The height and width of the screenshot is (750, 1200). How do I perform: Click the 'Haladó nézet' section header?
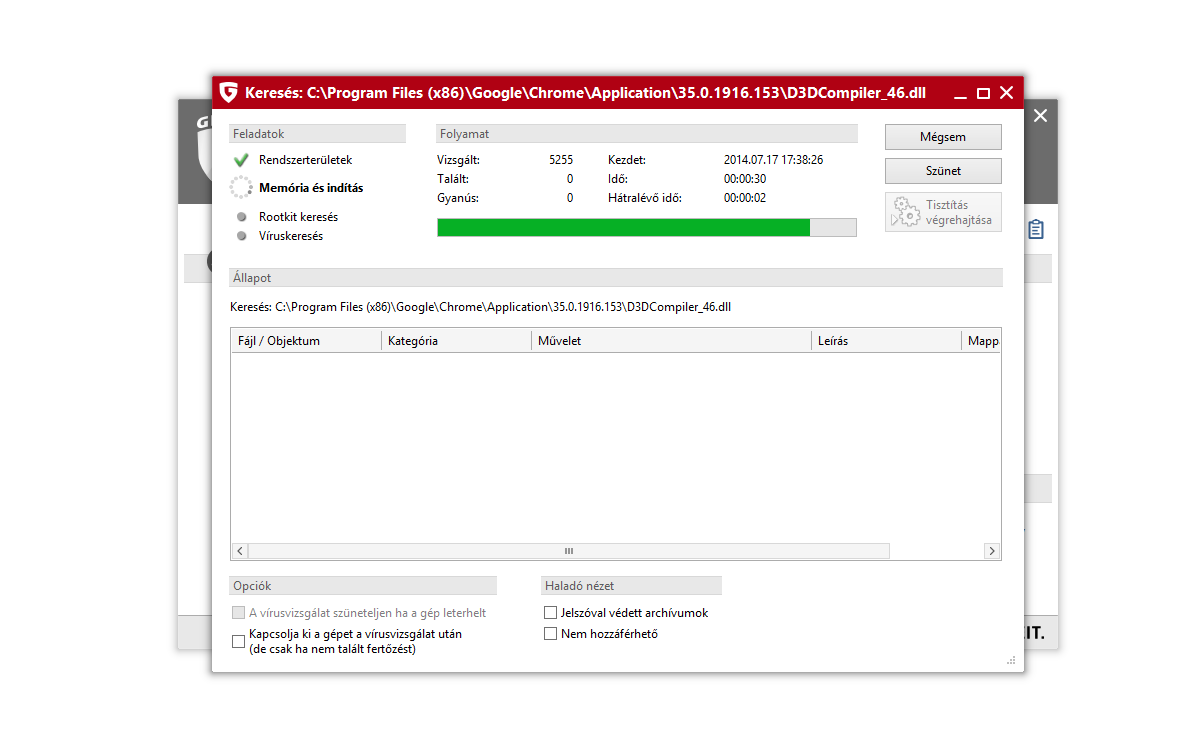631,586
